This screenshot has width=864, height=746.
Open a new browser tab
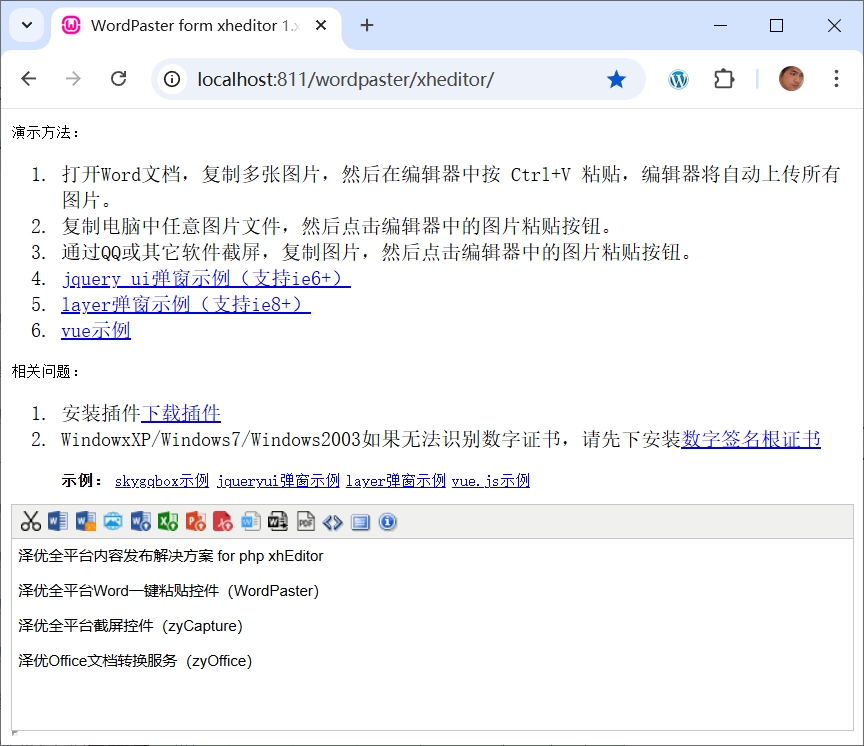[367, 26]
